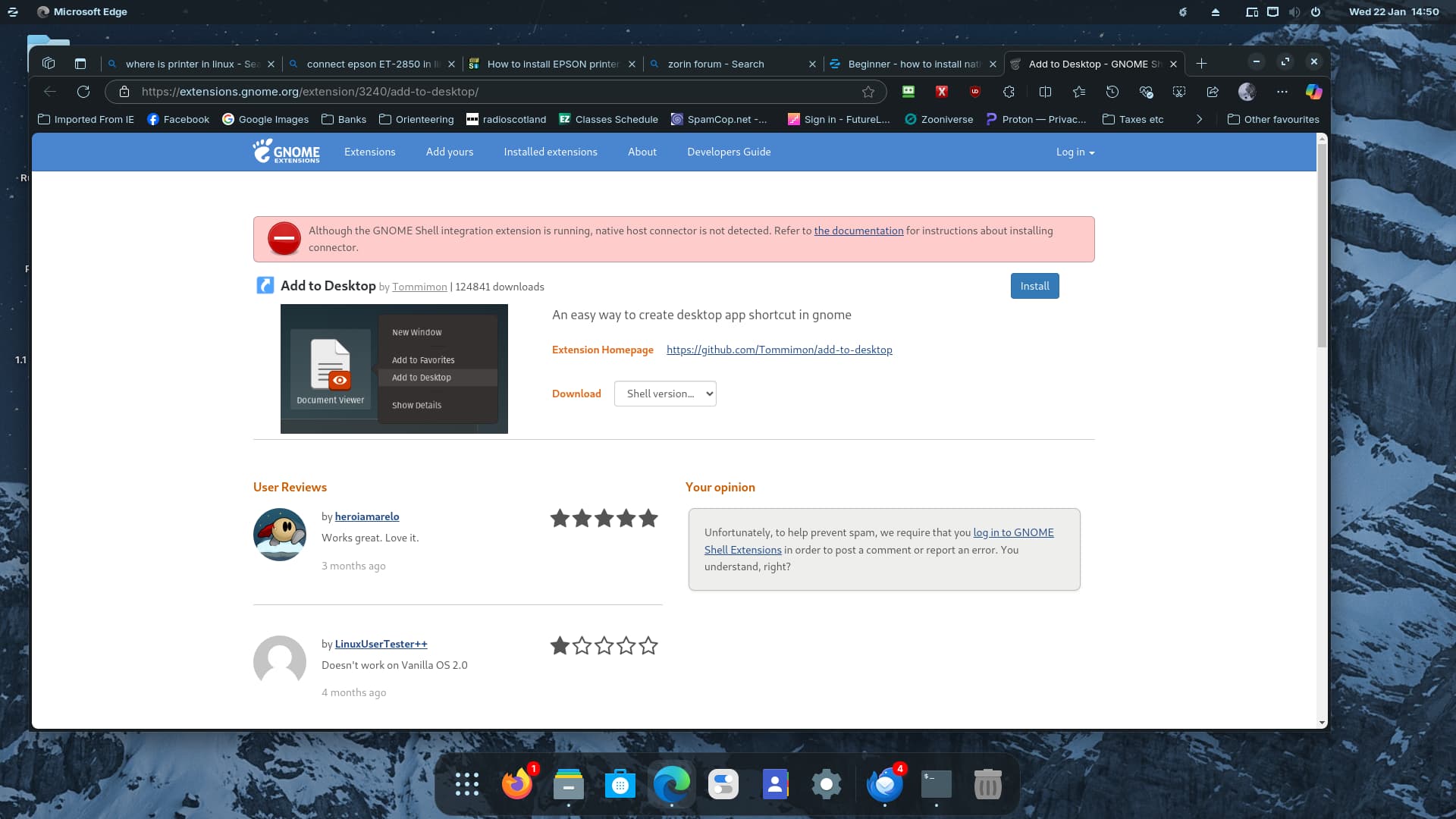Open Thunderbird mail from the dock
The image size is (1456, 819).
point(885,784)
